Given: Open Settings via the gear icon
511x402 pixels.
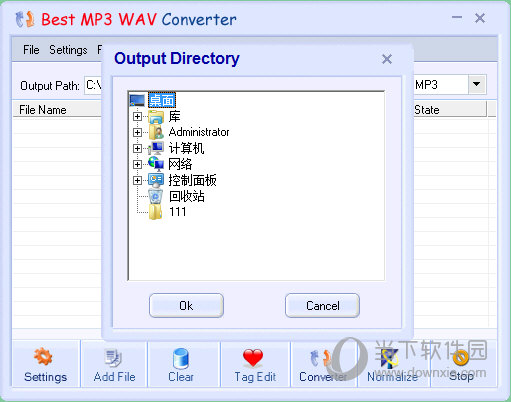Looking at the screenshot, I should click(43, 356).
